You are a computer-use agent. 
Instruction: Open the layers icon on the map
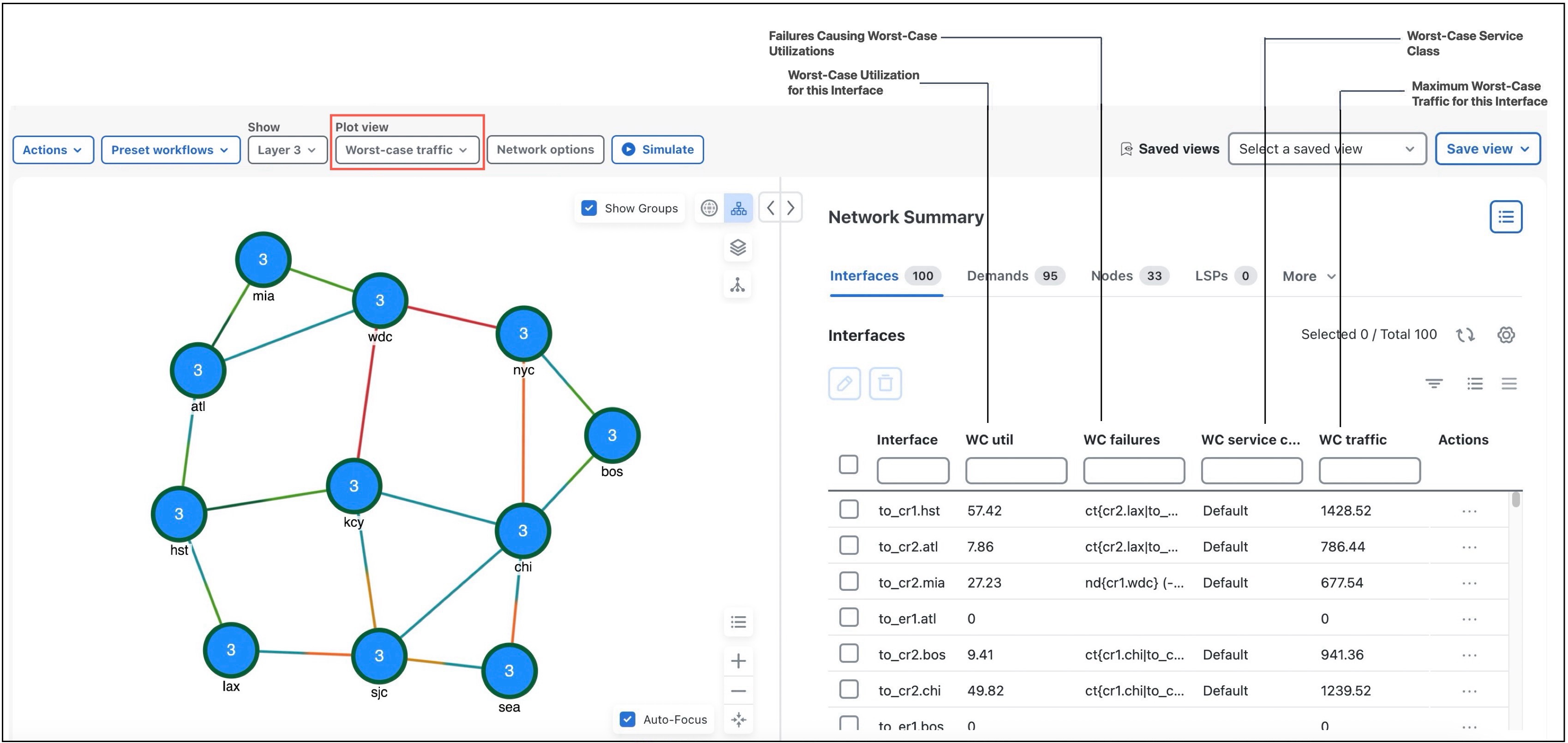pyautogui.click(x=738, y=248)
